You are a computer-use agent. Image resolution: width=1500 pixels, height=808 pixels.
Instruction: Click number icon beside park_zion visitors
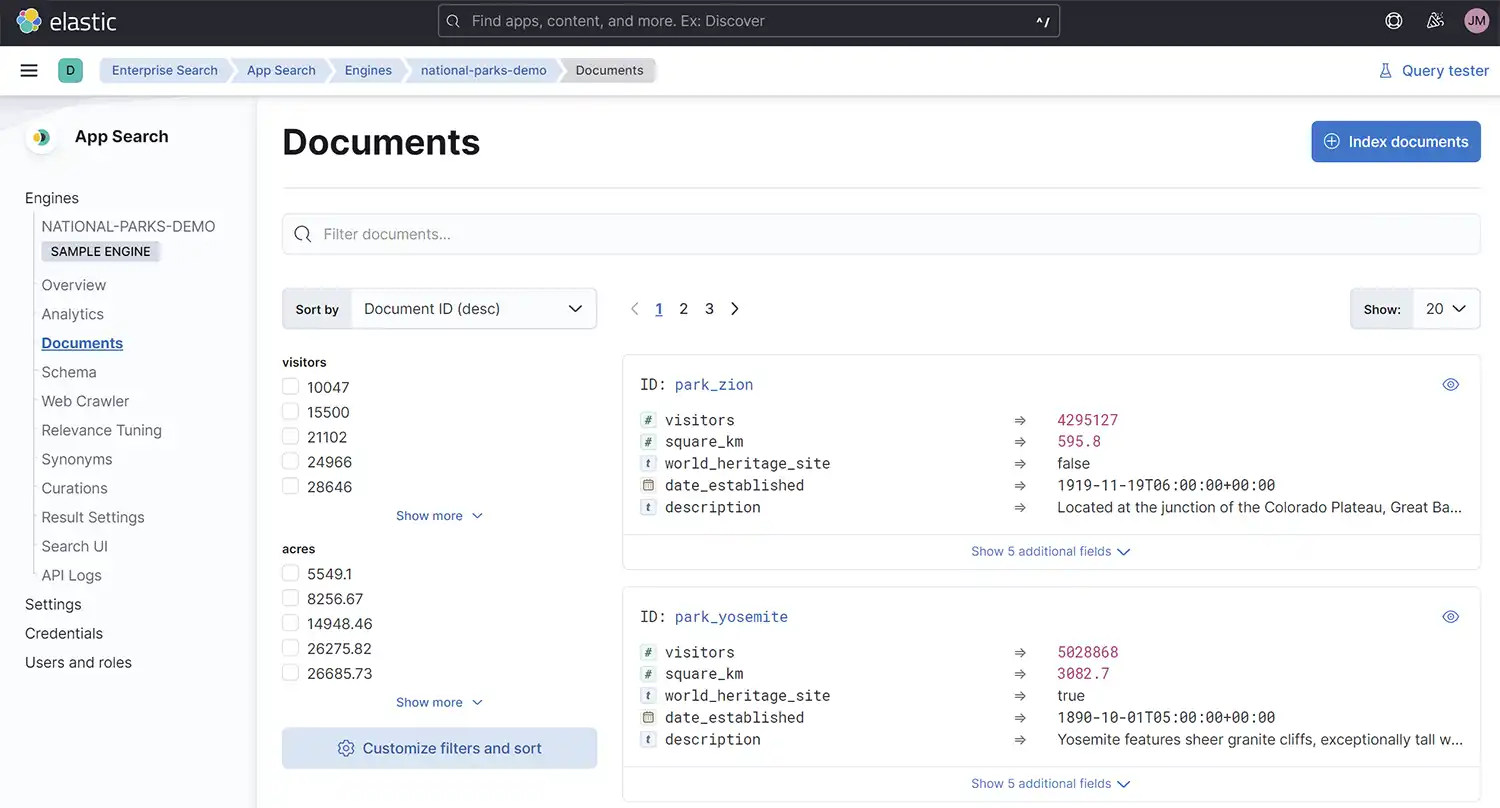pyautogui.click(x=648, y=420)
